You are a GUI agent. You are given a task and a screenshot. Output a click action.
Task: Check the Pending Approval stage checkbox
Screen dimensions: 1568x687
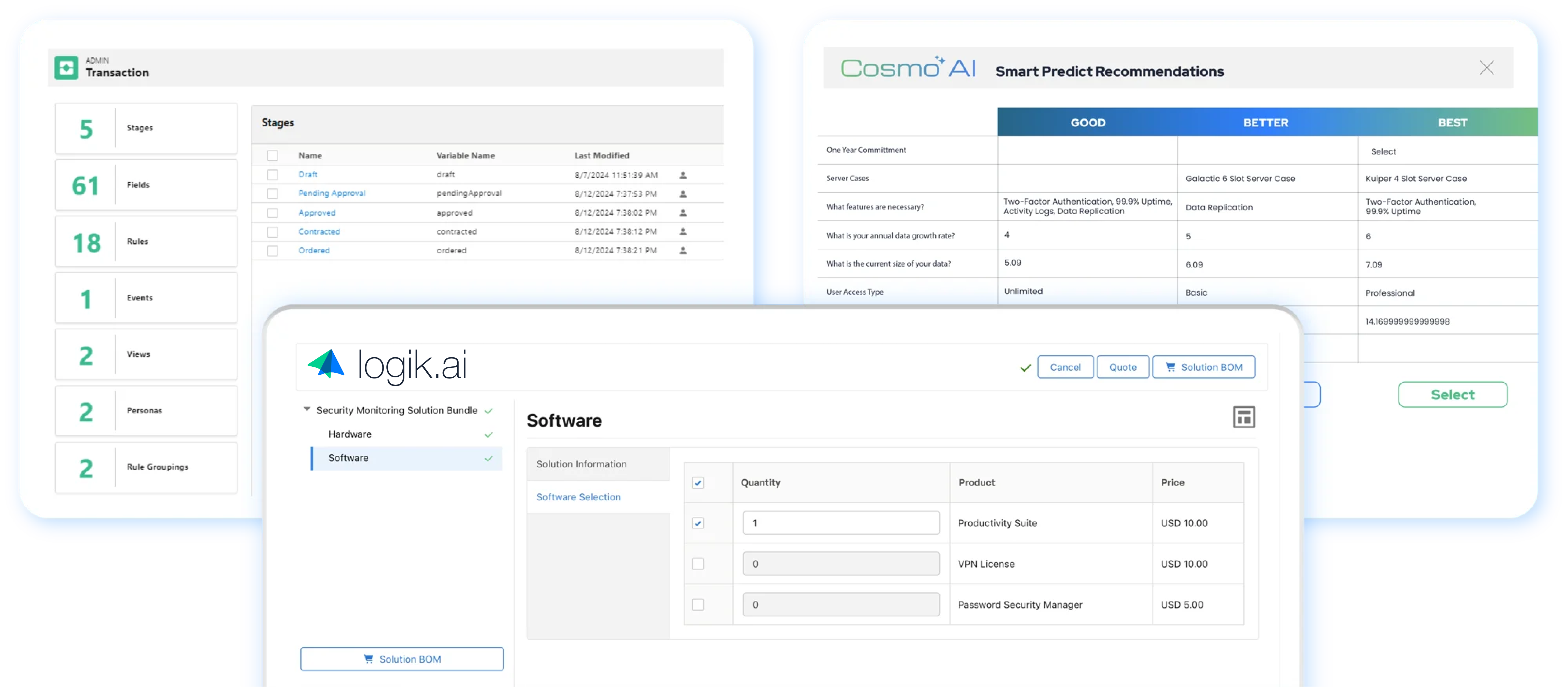coord(272,194)
